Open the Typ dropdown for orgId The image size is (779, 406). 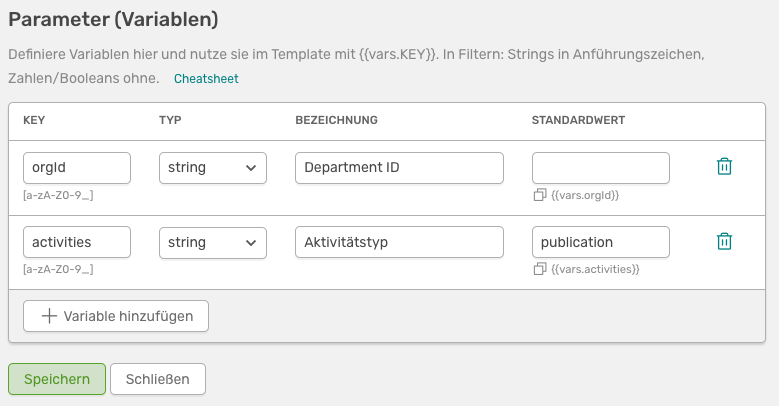(212, 168)
